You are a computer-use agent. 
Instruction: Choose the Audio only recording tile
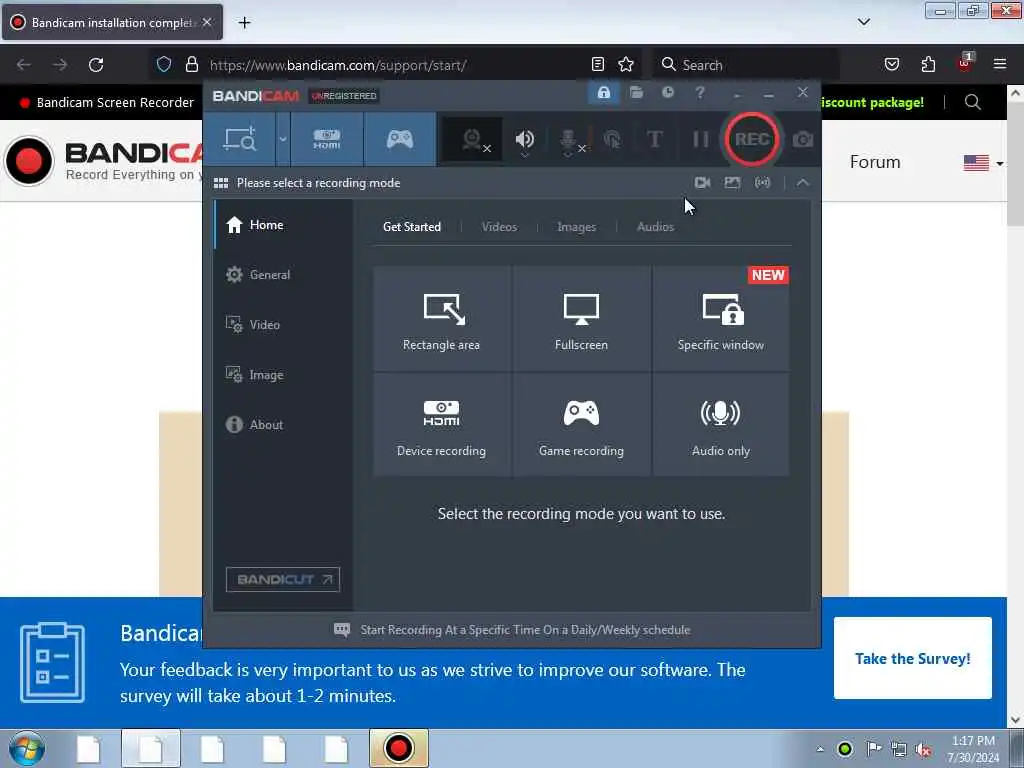[721, 424]
